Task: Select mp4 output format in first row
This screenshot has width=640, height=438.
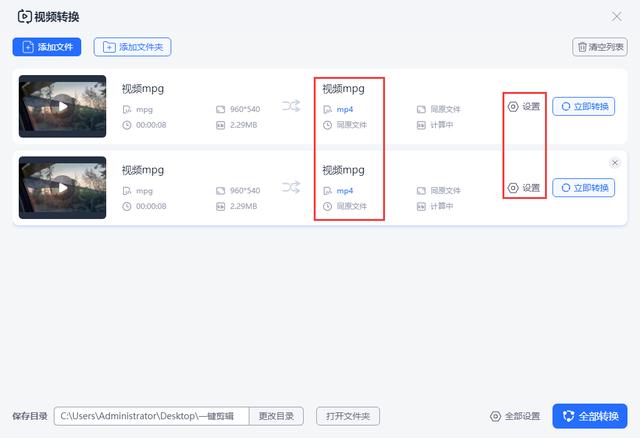Action: click(344, 108)
